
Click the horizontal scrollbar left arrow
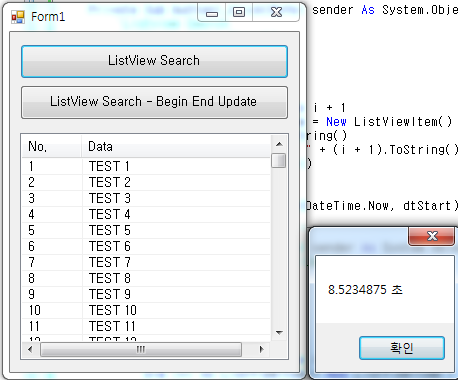[x=30, y=349]
